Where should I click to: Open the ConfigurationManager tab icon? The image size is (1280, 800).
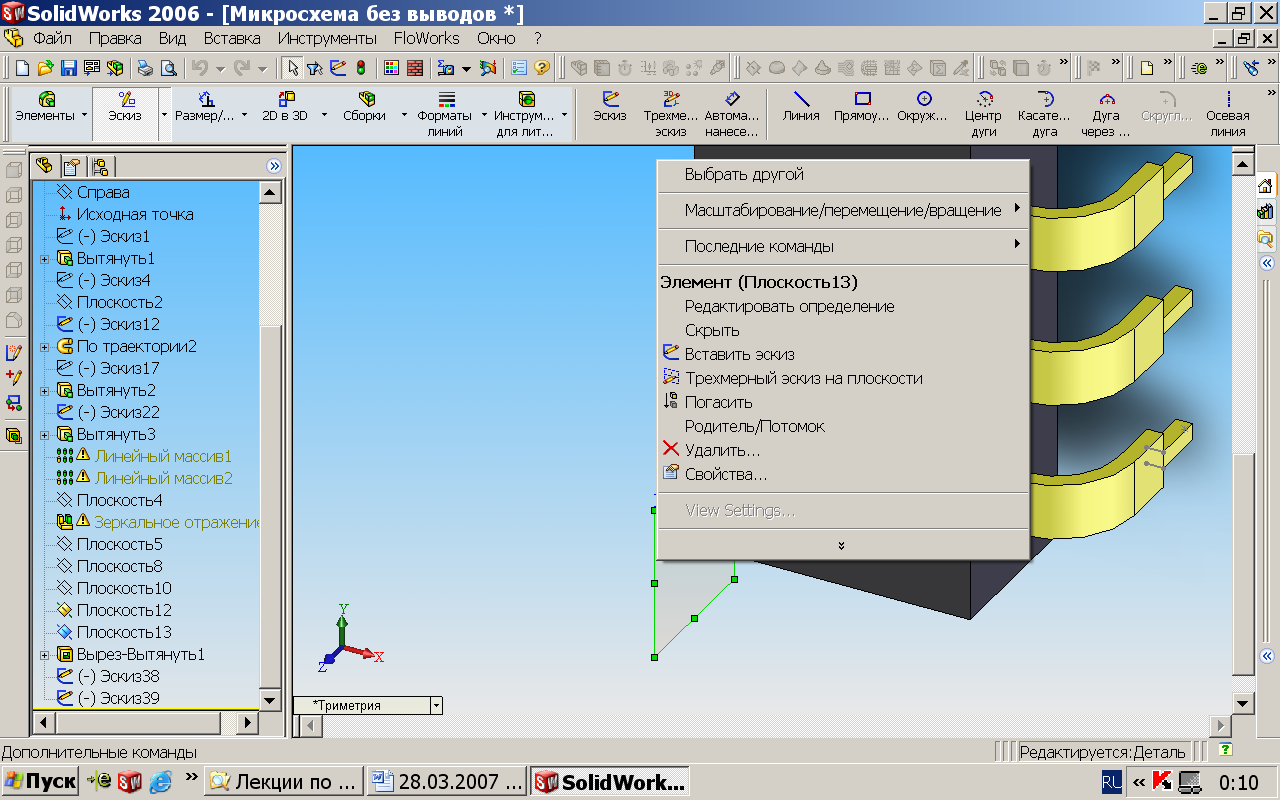[x=99, y=166]
